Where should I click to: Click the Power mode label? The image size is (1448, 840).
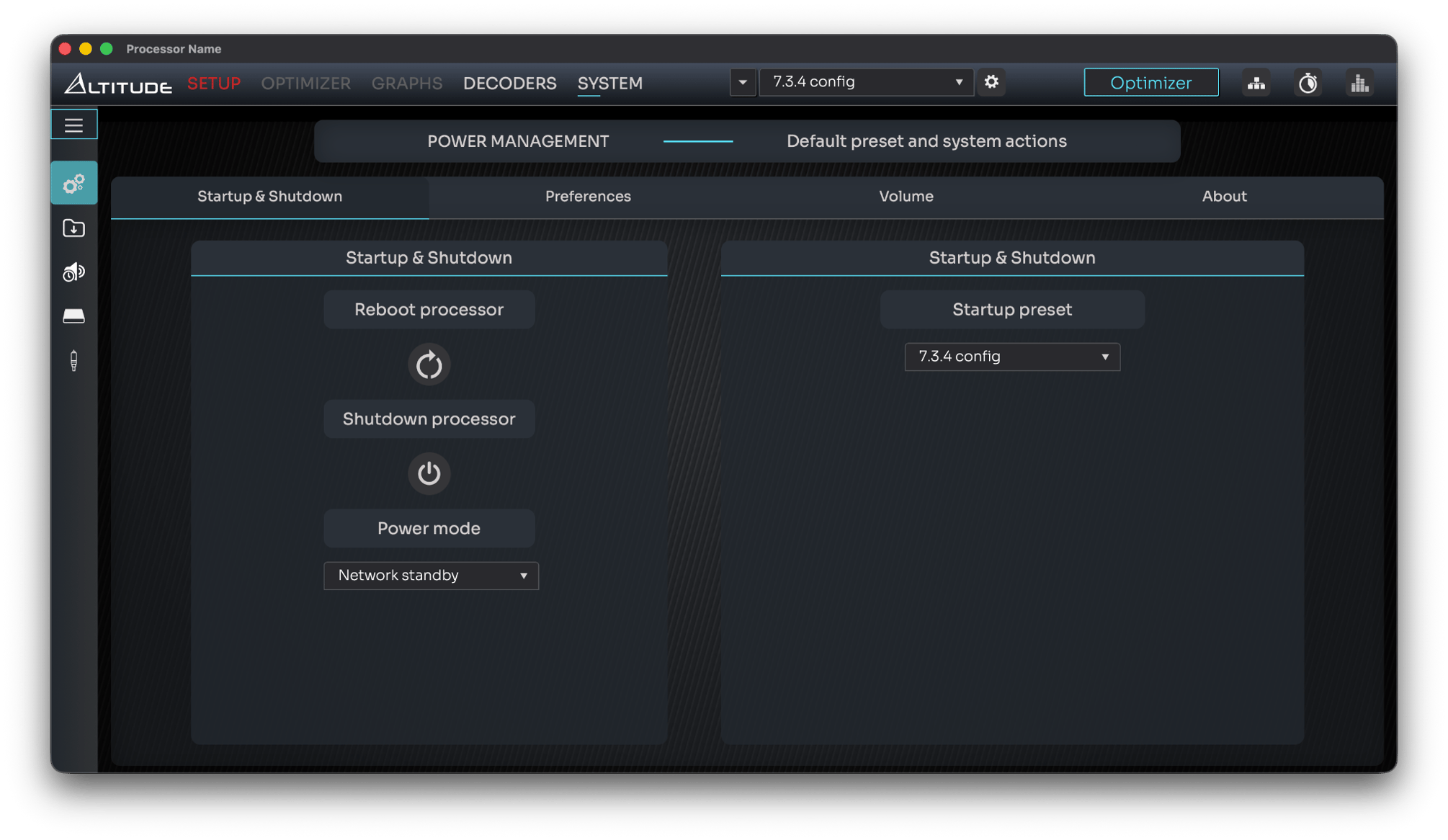(x=429, y=529)
